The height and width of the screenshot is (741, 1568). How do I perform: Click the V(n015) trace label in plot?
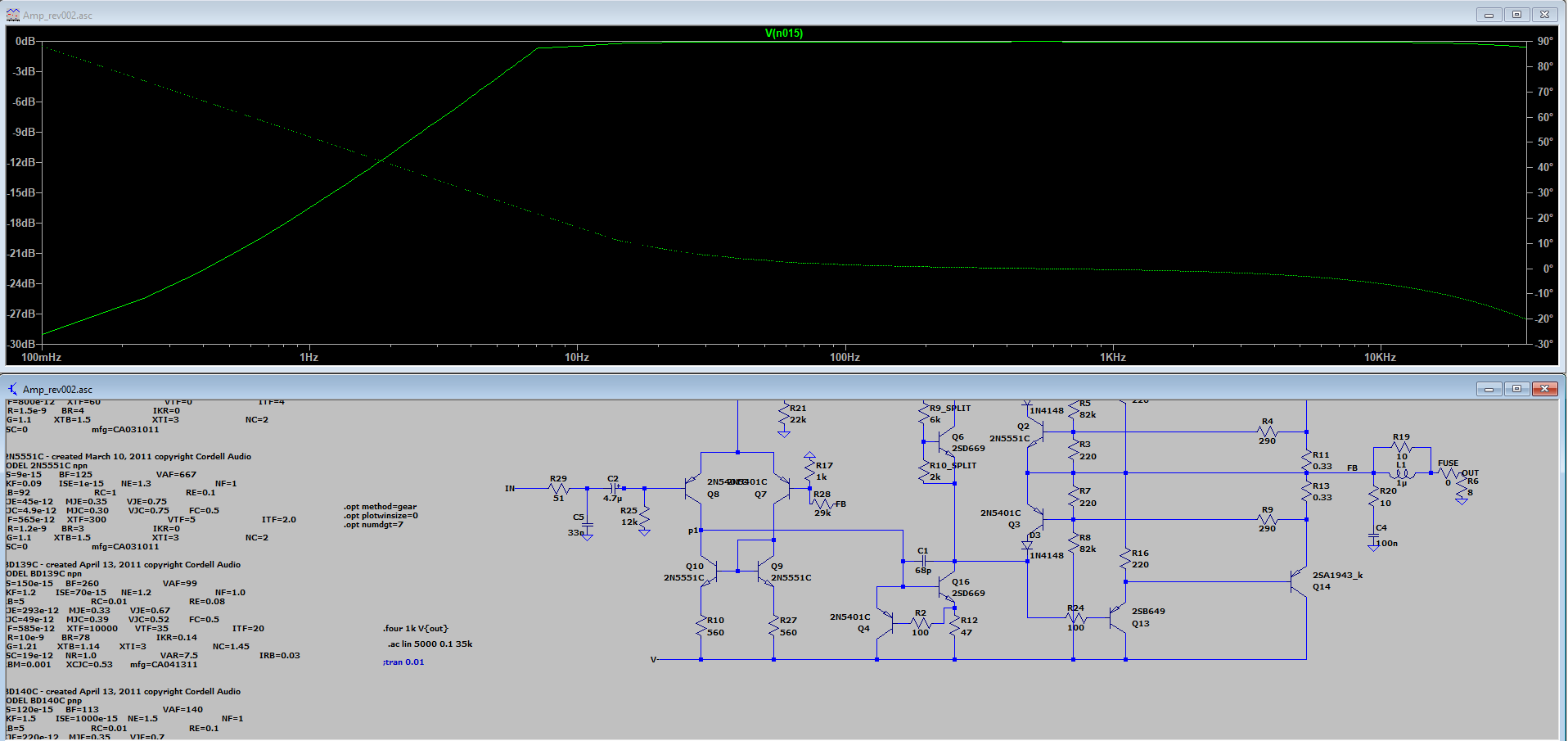783,34
